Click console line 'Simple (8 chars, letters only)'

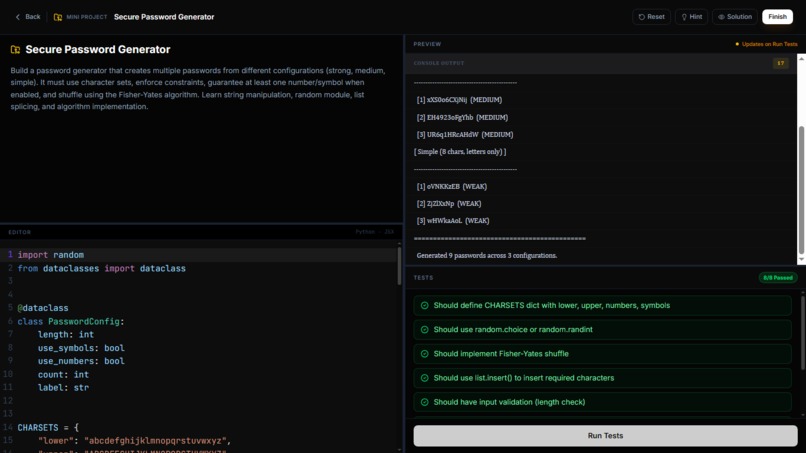[x=460, y=152]
